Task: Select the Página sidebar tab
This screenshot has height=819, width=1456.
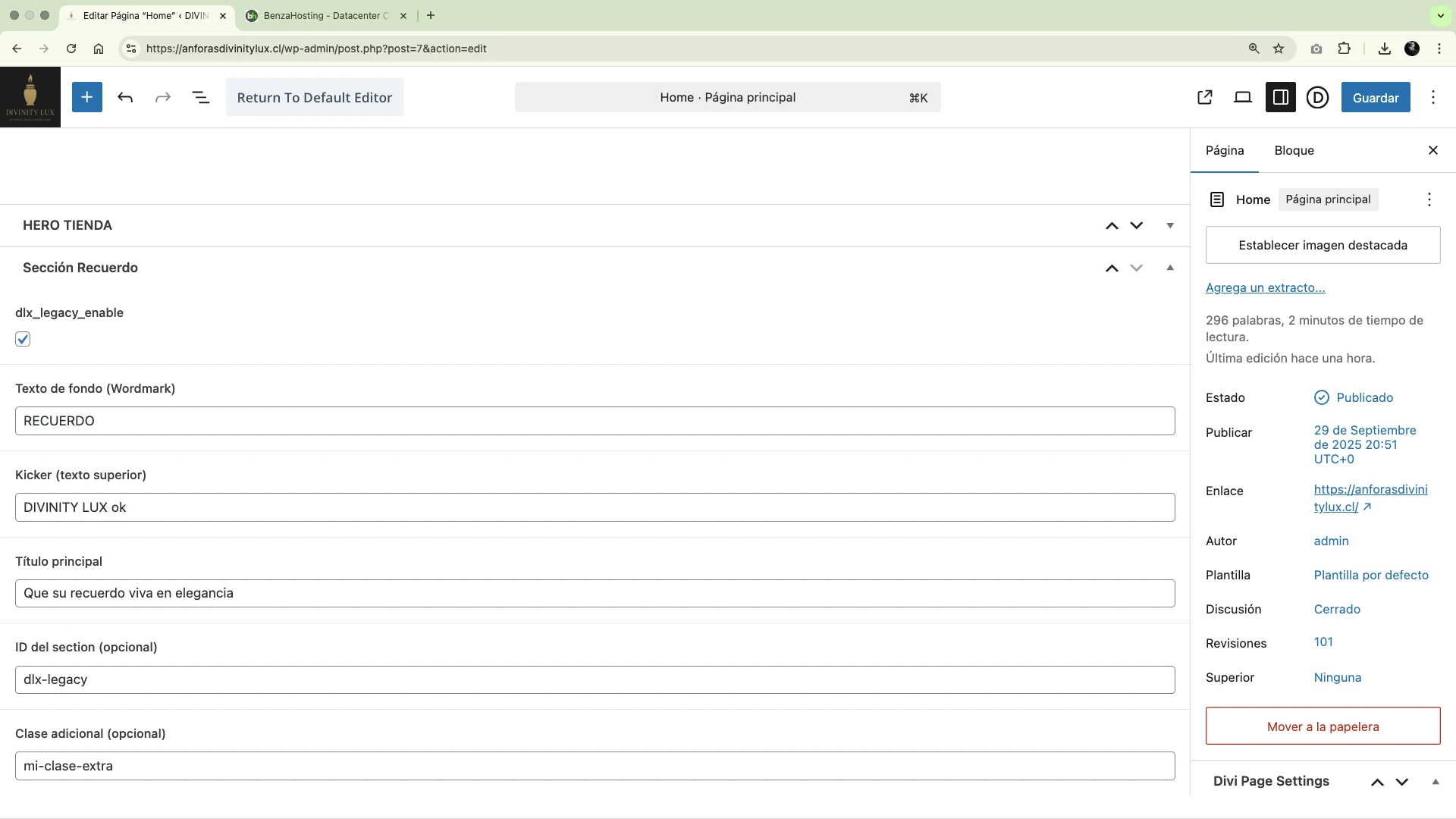Action: click(x=1225, y=150)
